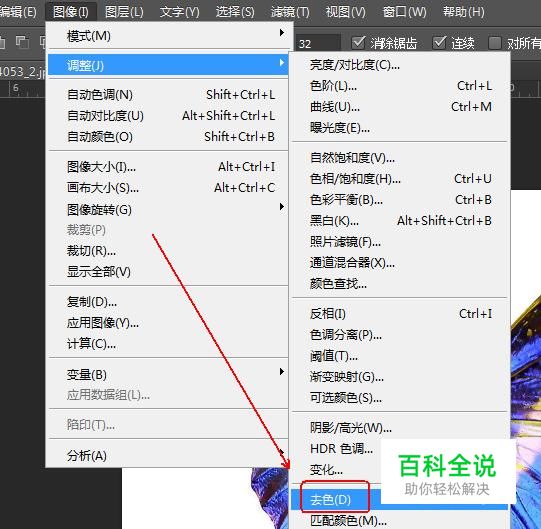Image resolution: width=541 pixels, height=529 pixels.
Task: Choose 自动颜色(O) command
Action: click(x=168, y=137)
